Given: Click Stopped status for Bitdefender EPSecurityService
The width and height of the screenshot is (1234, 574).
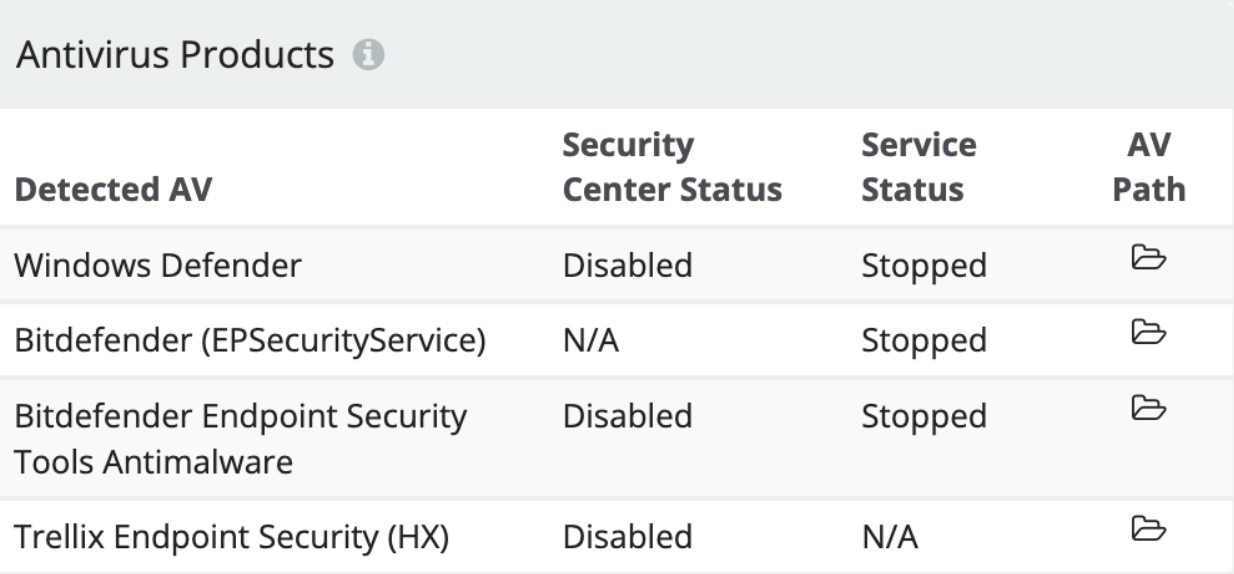Looking at the screenshot, I should tap(923, 341).
